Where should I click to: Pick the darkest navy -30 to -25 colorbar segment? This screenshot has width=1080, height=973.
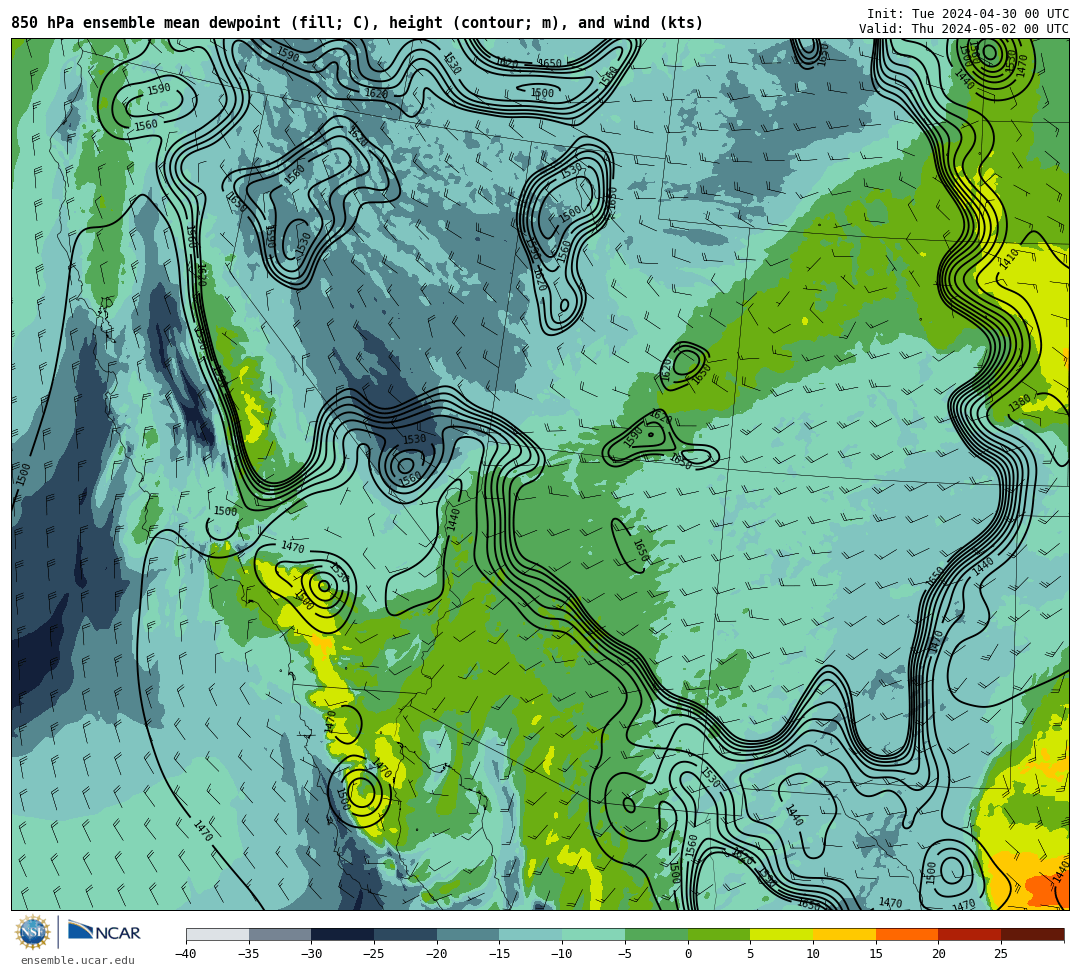tap(343, 934)
